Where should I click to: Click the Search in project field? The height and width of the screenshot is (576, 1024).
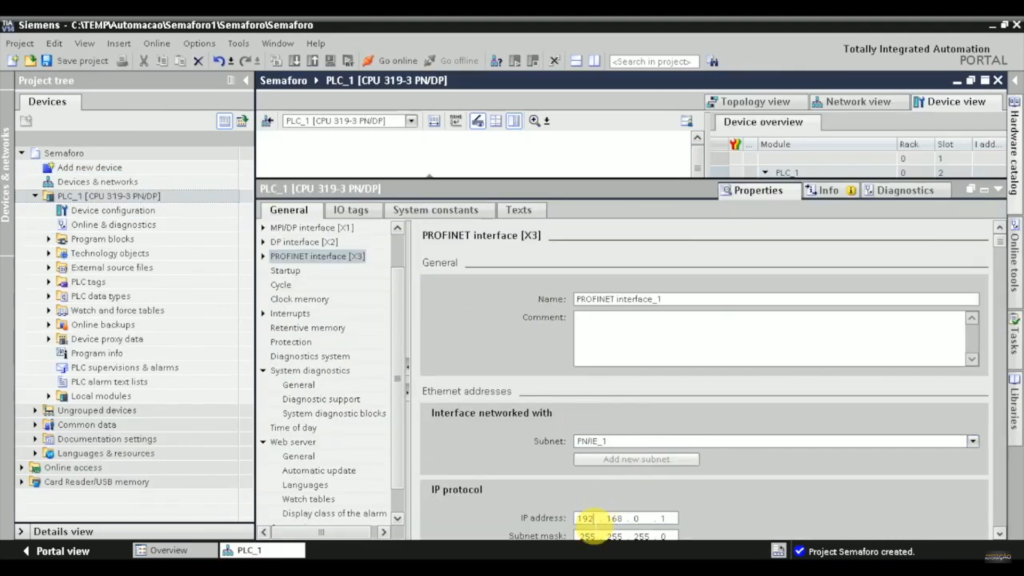pyautogui.click(x=654, y=61)
